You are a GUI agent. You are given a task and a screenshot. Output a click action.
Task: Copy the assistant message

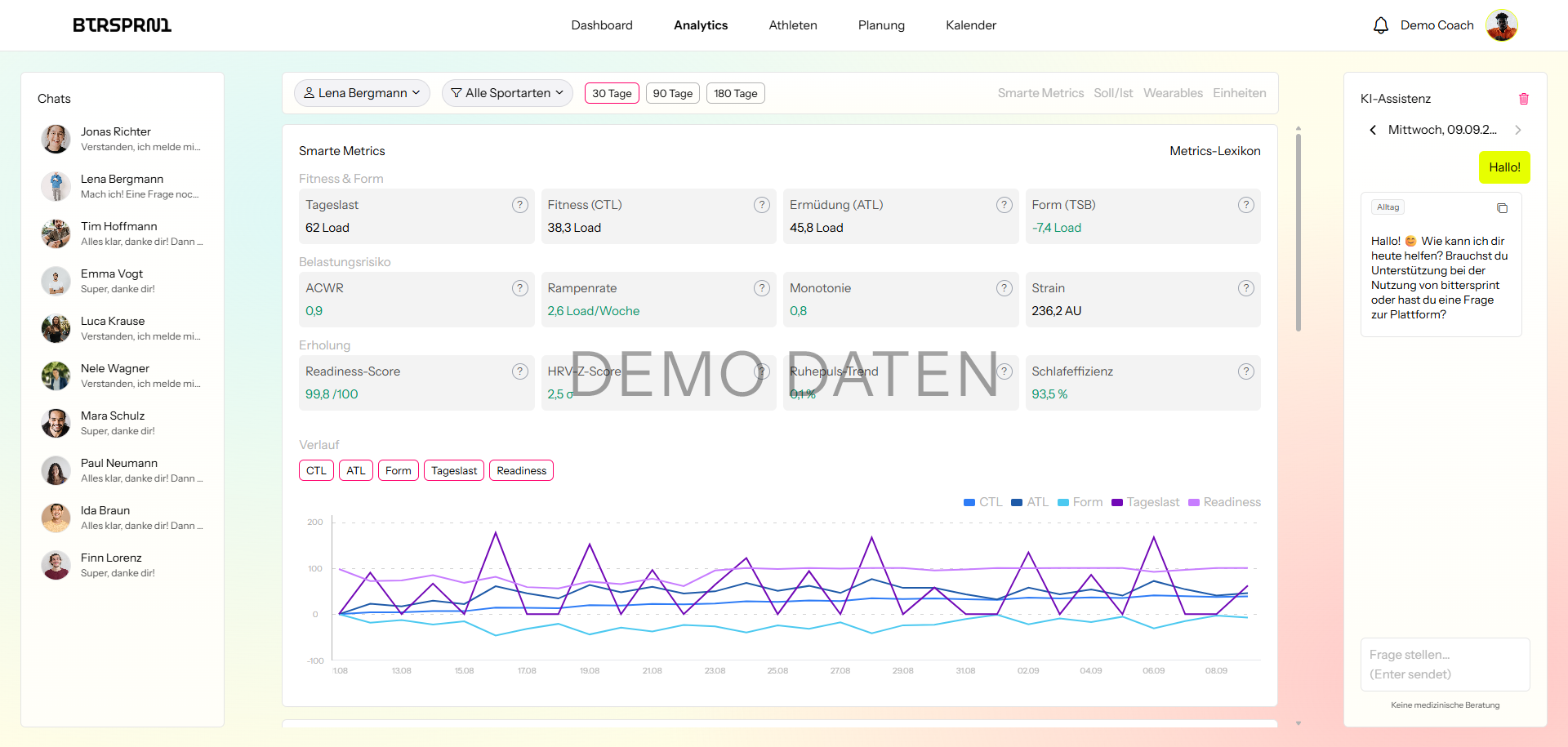click(x=1502, y=208)
